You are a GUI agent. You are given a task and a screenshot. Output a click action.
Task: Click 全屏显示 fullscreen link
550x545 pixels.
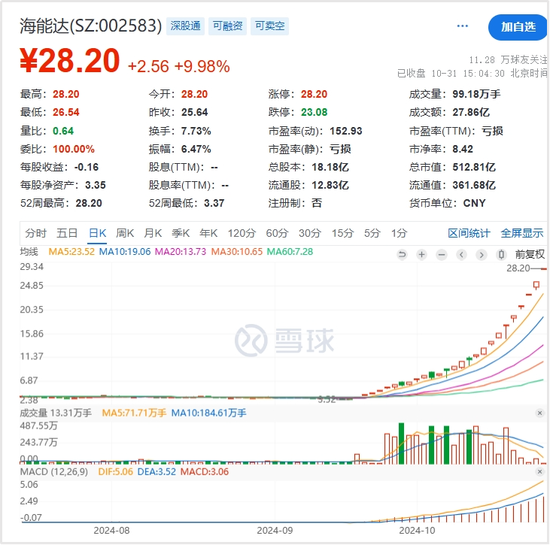522,233
